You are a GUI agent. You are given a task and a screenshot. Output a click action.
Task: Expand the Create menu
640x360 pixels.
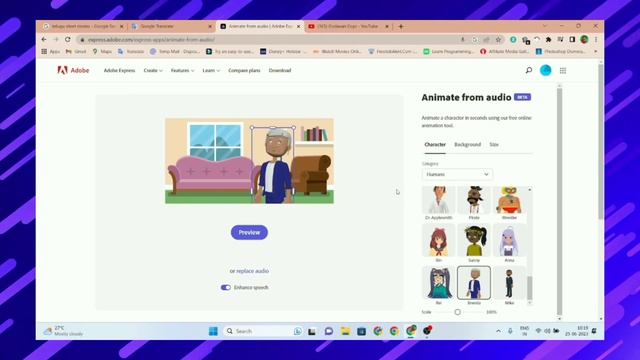click(x=153, y=70)
